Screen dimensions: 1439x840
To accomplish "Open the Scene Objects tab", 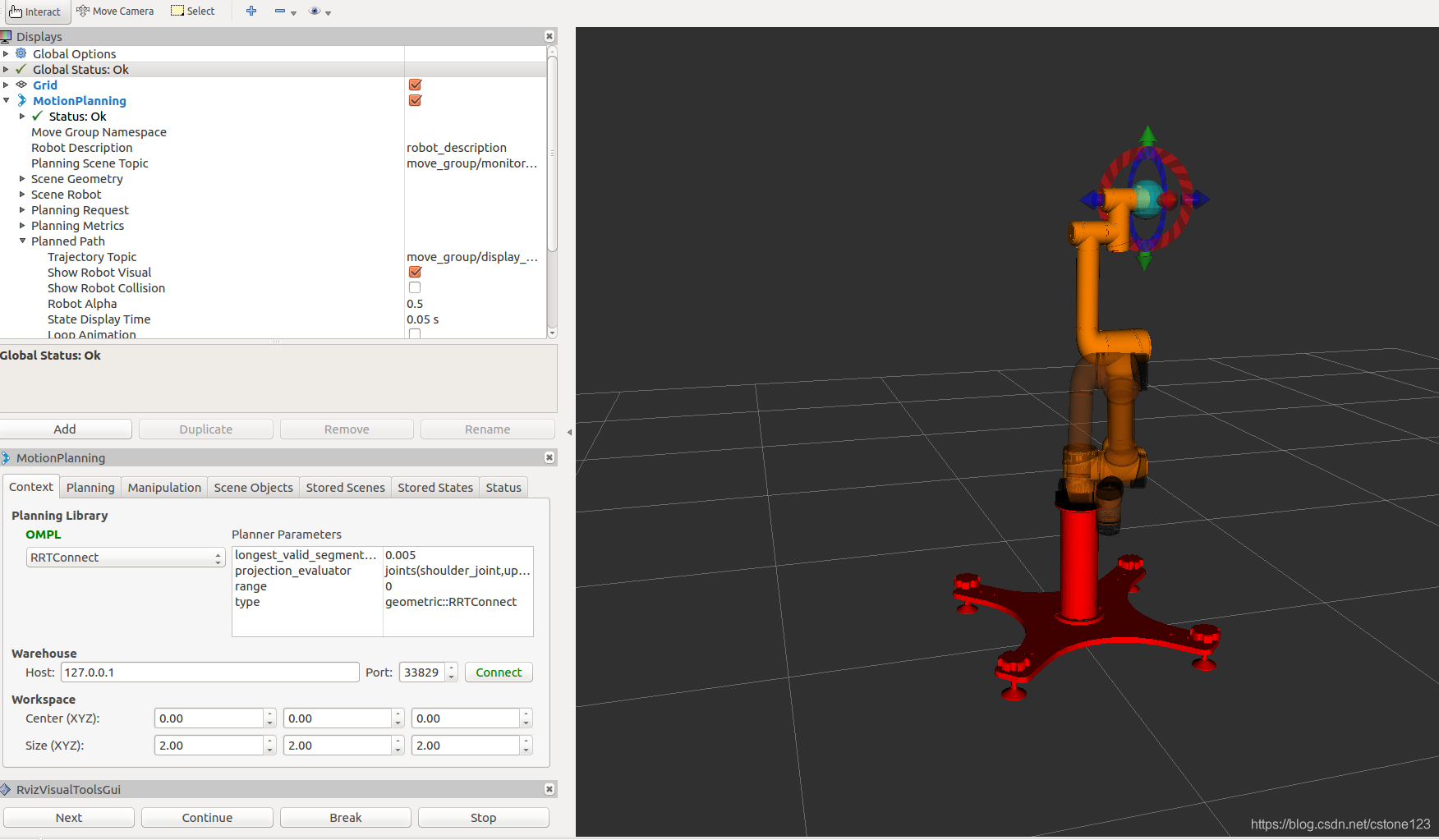I will point(253,487).
